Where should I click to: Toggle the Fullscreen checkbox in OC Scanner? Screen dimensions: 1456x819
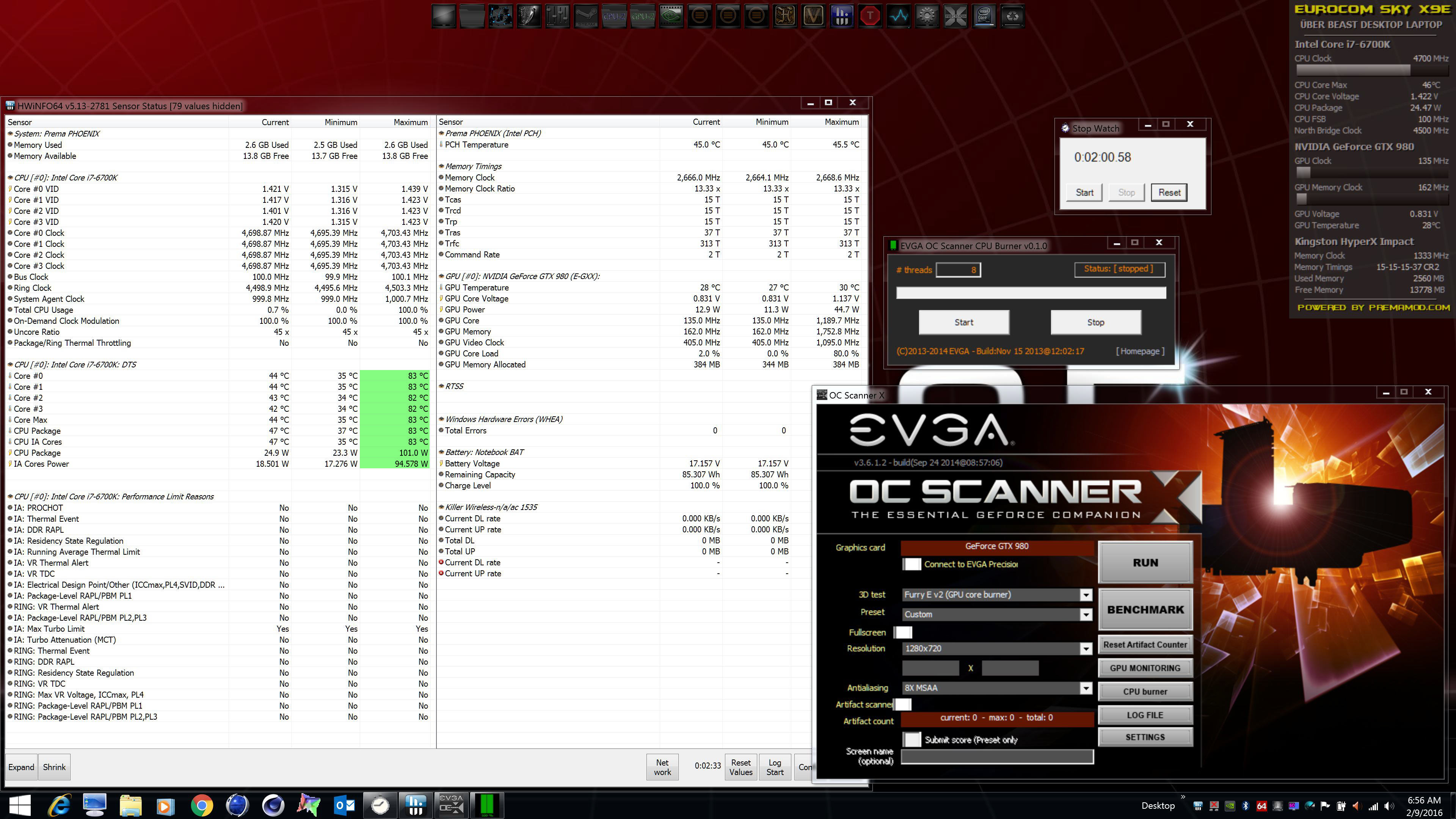pyautogui.click(x=903, y=632)
